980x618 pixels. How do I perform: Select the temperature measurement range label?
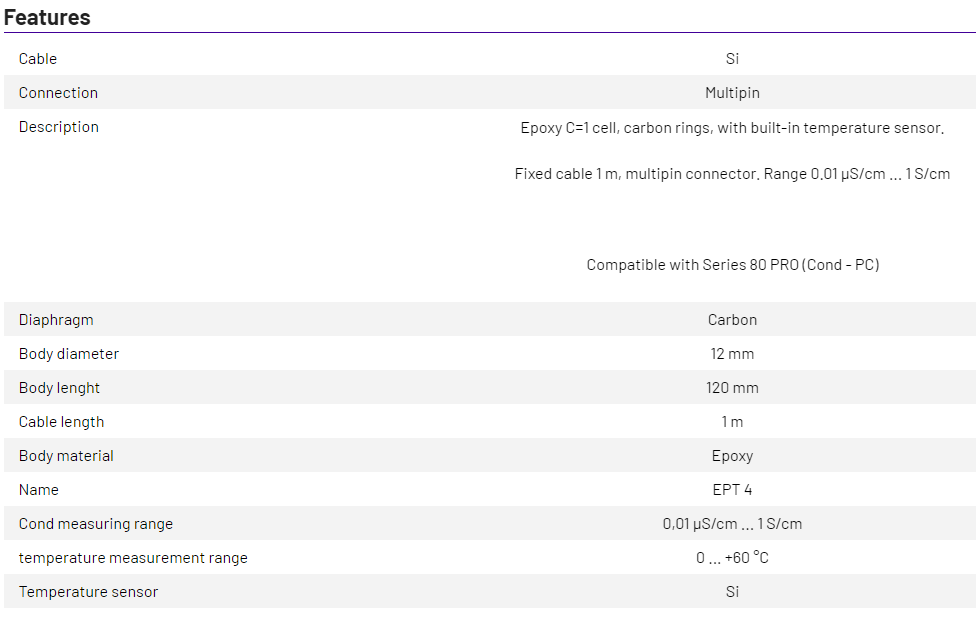click(133, 558)
